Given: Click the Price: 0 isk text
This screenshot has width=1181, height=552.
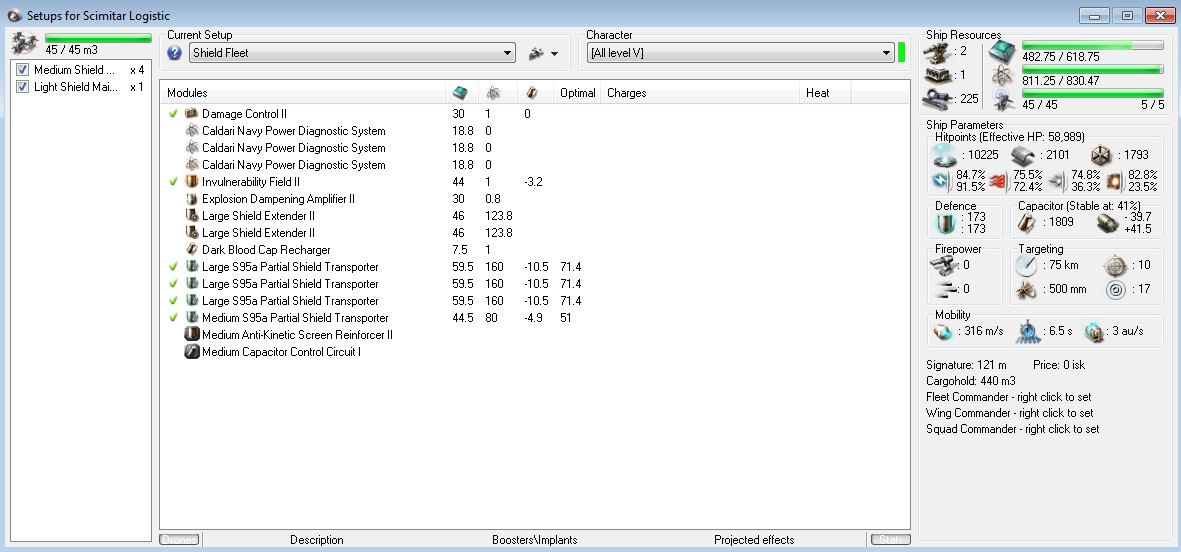Looking at the screenshot, I should (x=1059, y=364).
